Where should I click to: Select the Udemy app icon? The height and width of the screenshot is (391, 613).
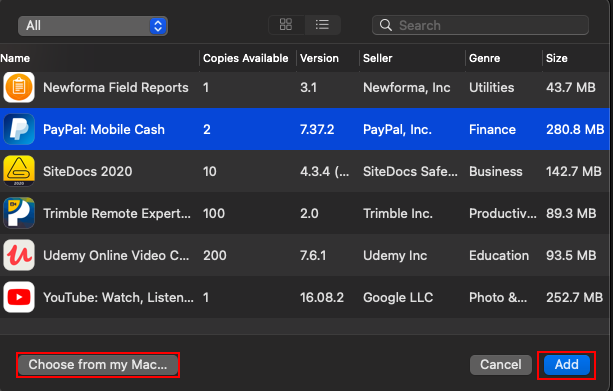(x=19, y=255)
